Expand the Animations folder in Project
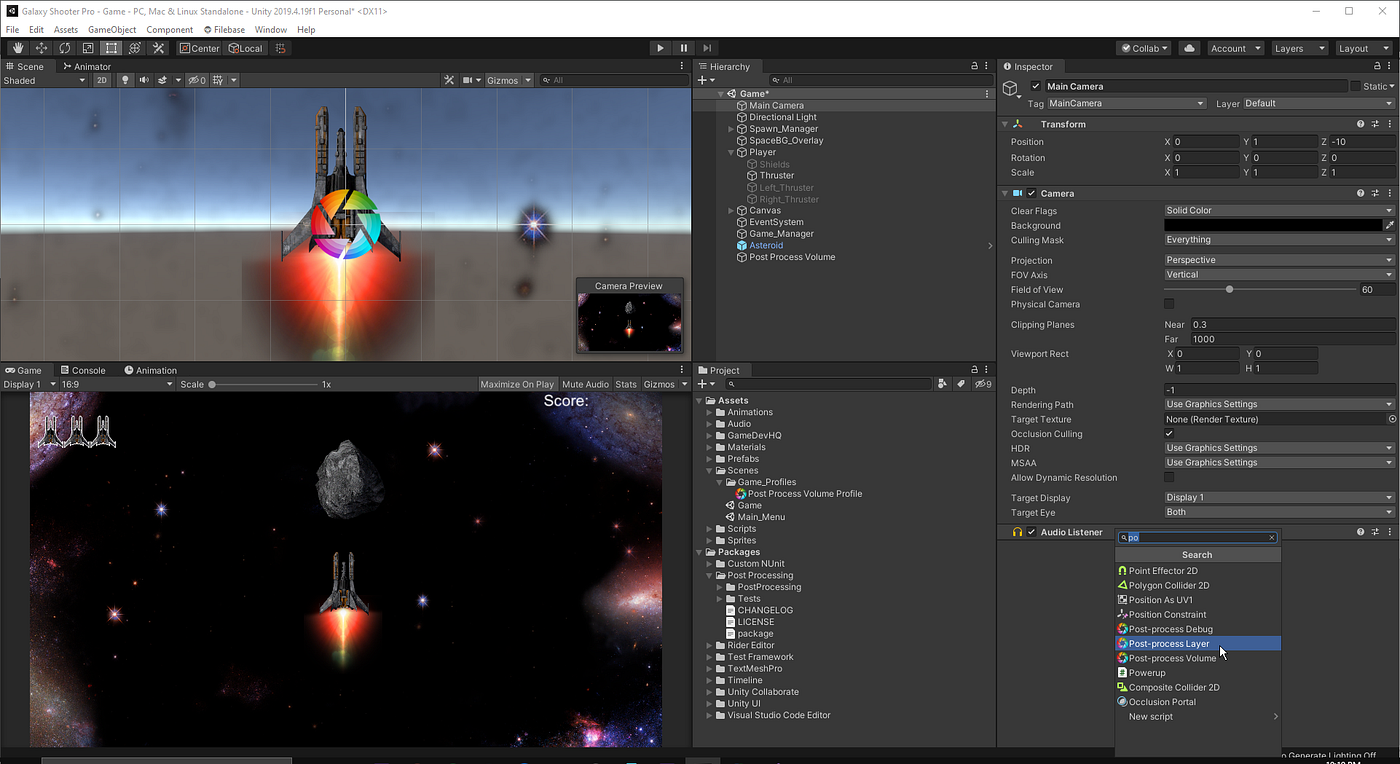Image resolution: width=1400 pixels, height=764 pixels. point(710,412)
